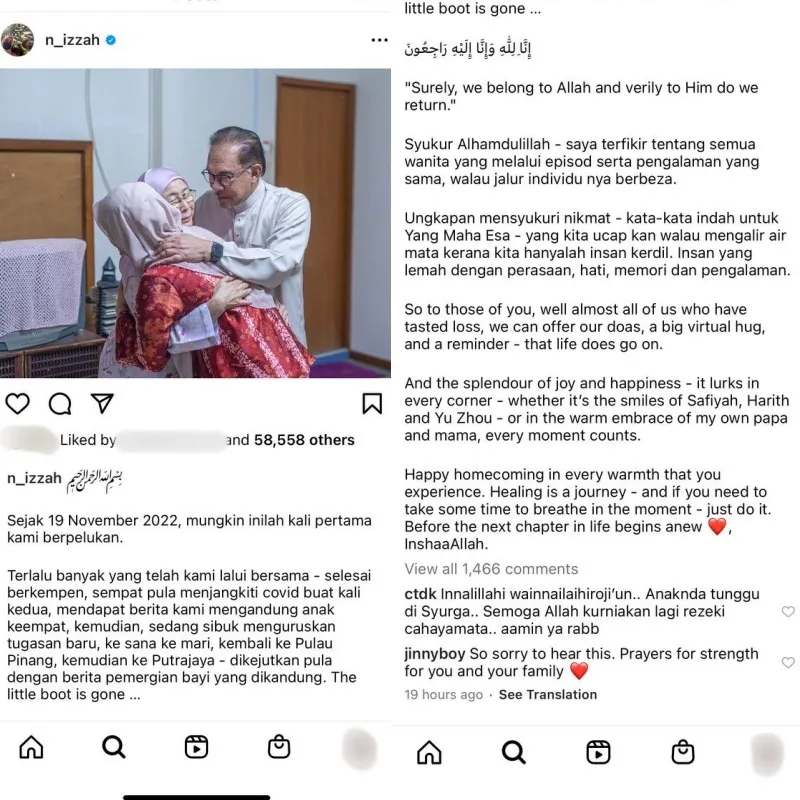Open Shop bag icon in left bottom bar

[x=279, y=746]
